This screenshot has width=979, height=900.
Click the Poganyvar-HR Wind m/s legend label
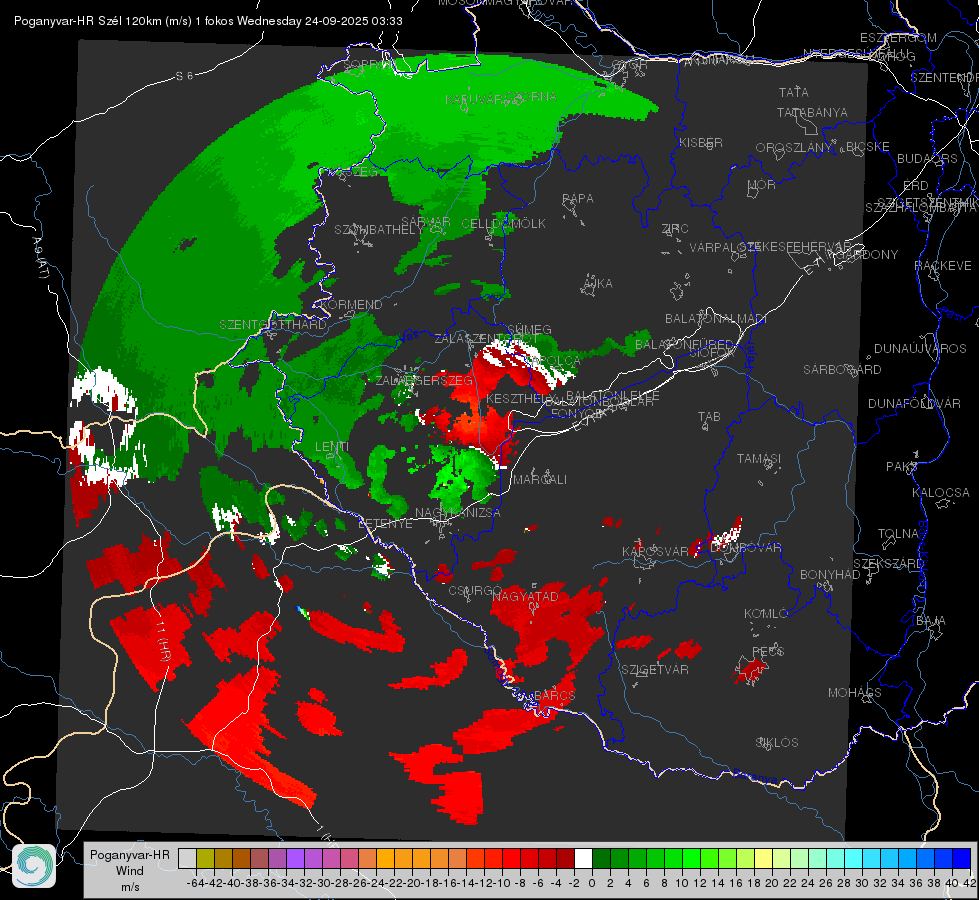tap(130, 870)
